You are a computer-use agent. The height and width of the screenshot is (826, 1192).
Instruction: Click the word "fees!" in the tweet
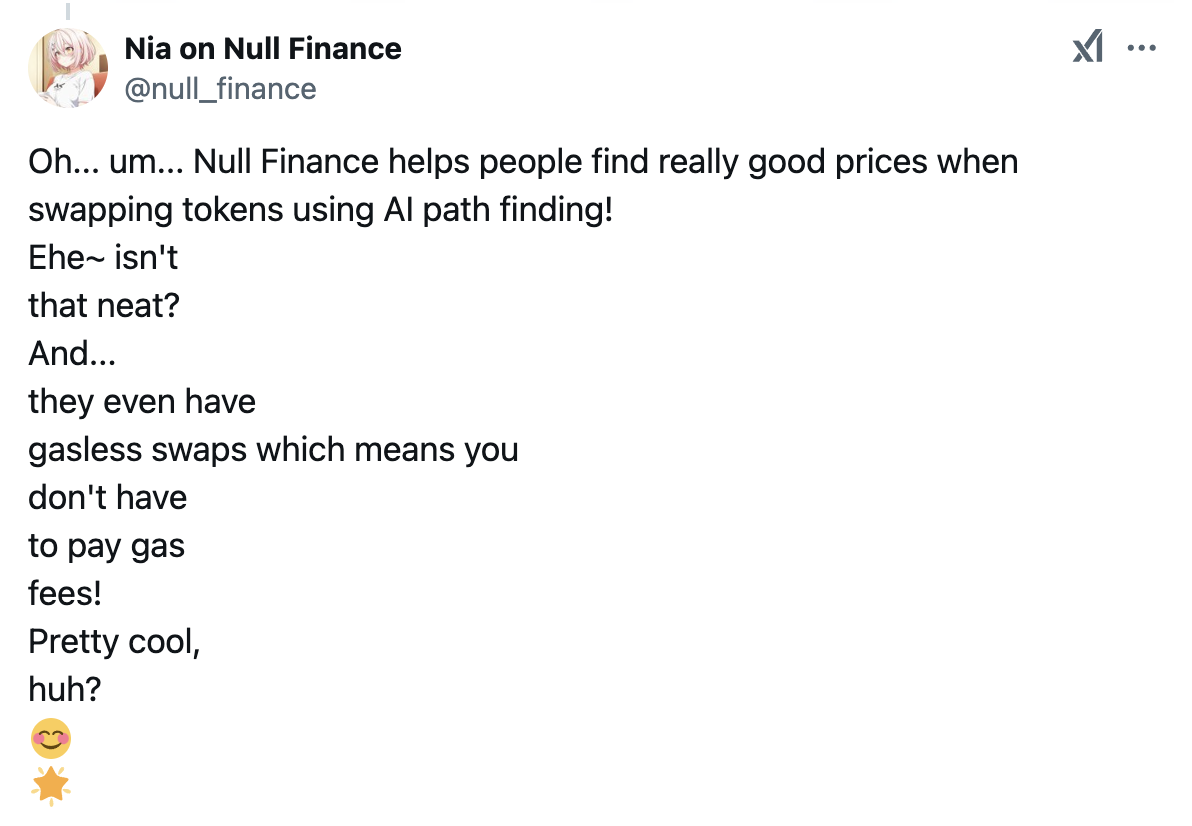(65, 593)
